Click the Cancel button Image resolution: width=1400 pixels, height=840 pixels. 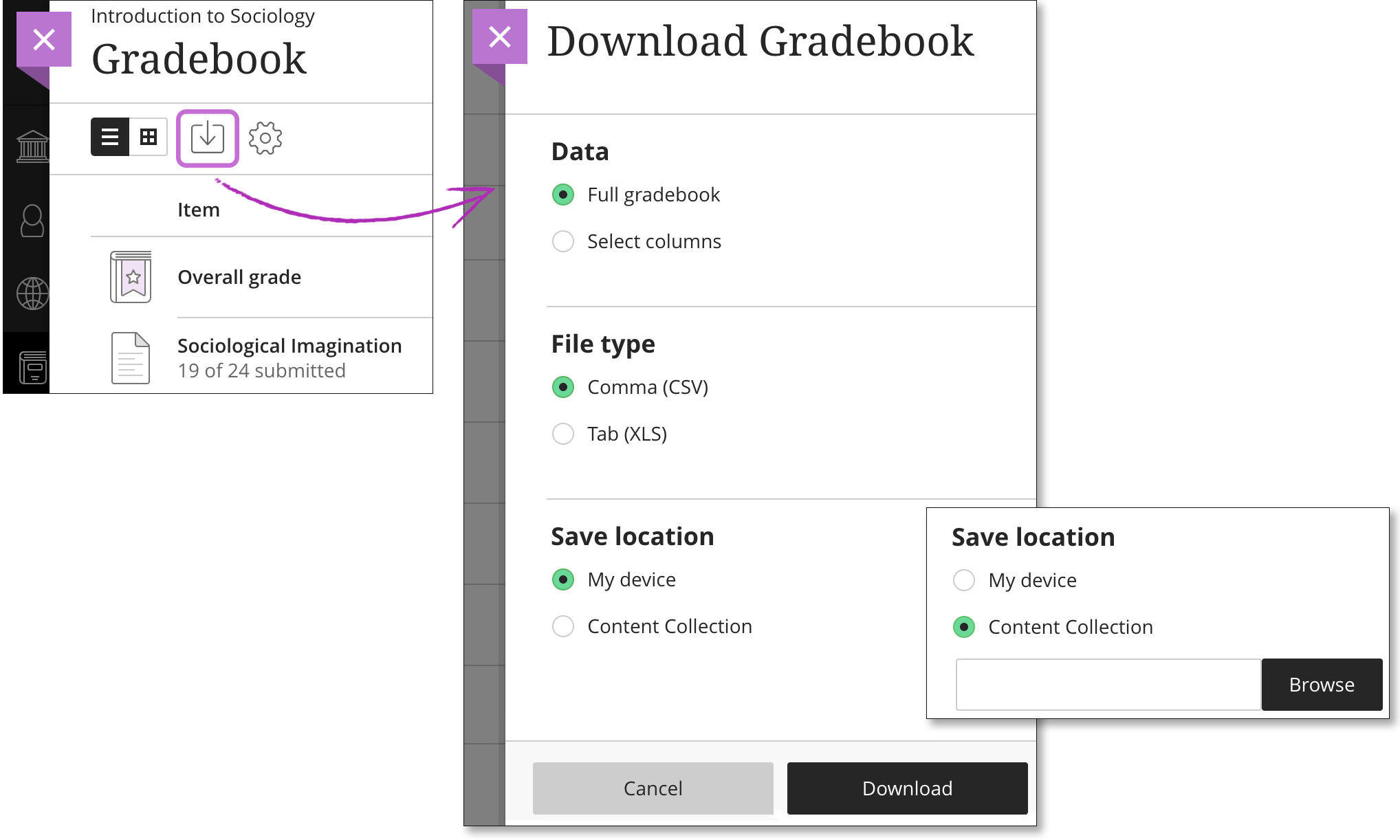click(653, 788)
